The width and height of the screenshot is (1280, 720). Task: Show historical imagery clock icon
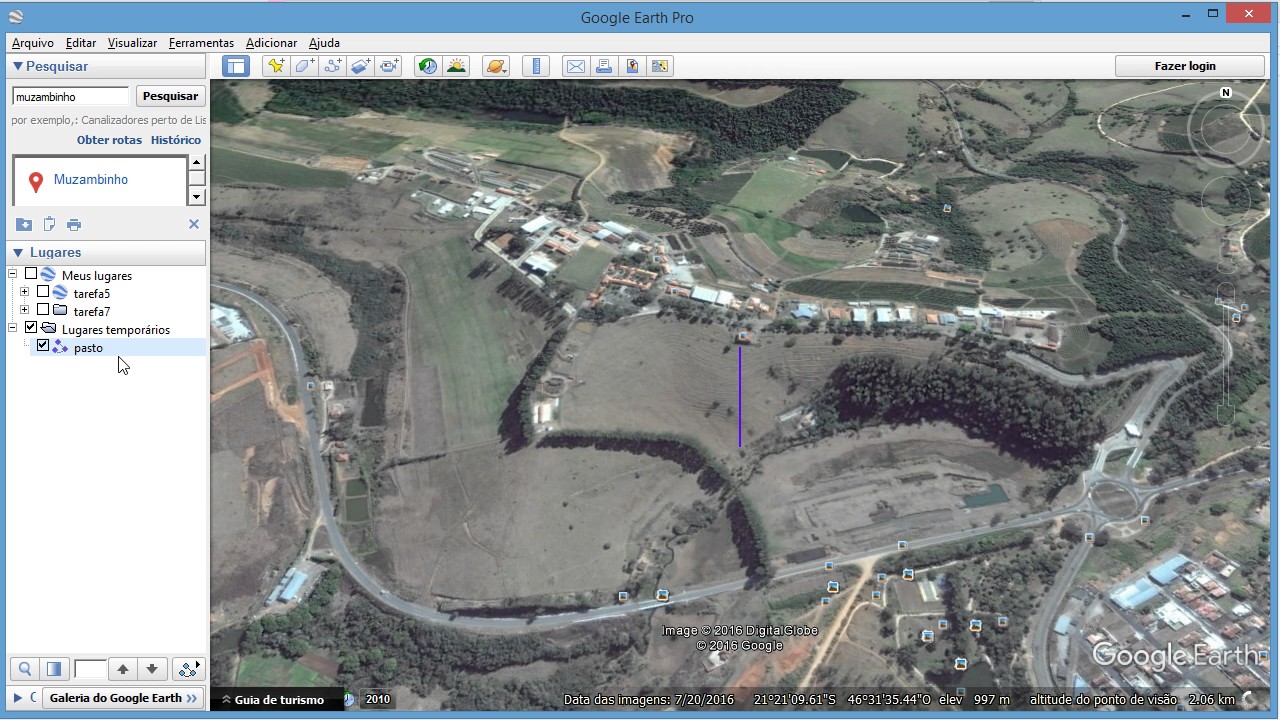coord(428,66)
